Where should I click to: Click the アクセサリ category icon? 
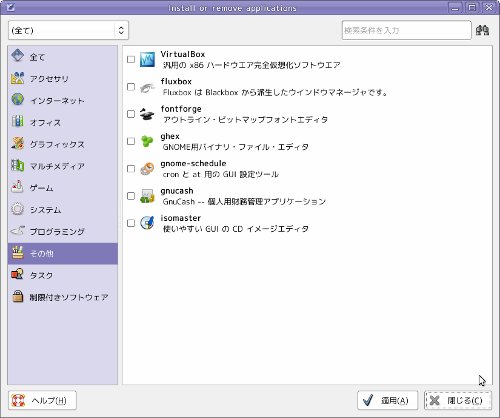click(18, 78)
